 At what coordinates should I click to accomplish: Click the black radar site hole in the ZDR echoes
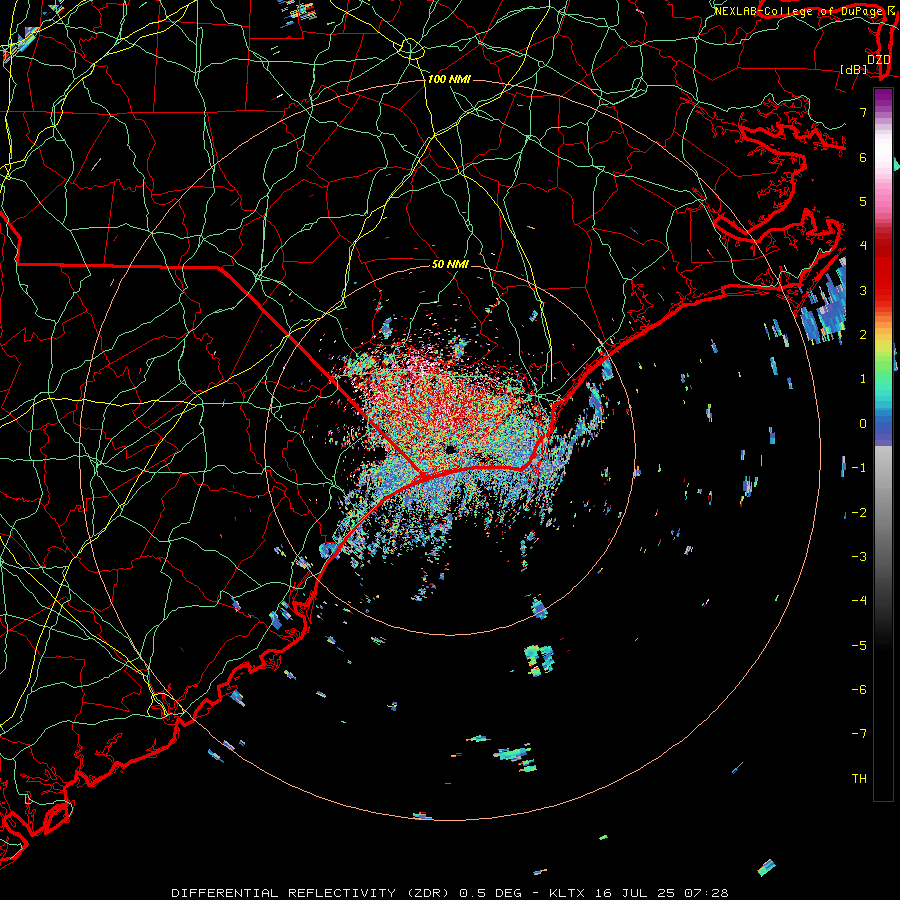(x=450, y=449)
